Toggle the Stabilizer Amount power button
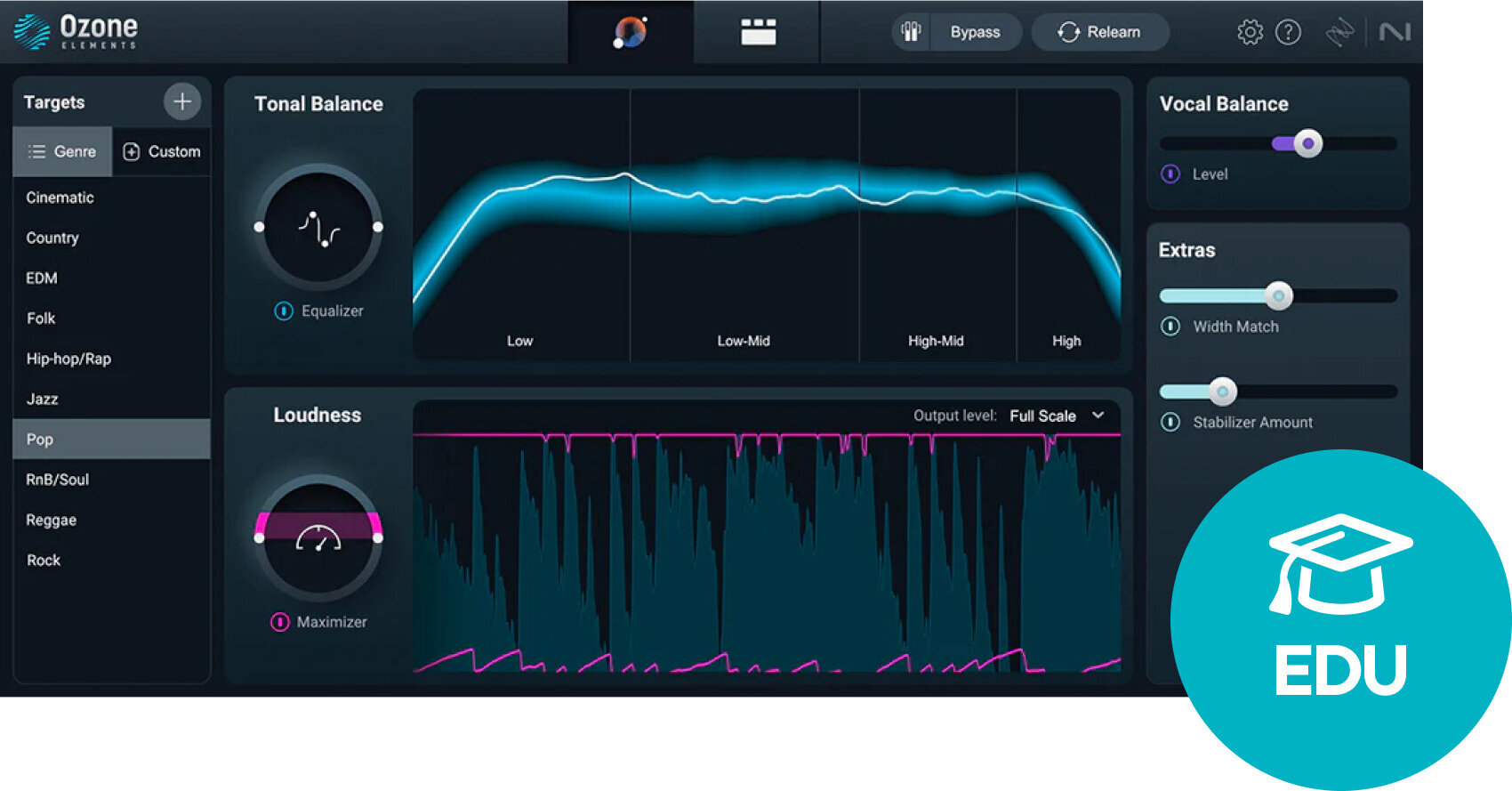Screen dimensions: 1512x791 [x=1170, y=422]
